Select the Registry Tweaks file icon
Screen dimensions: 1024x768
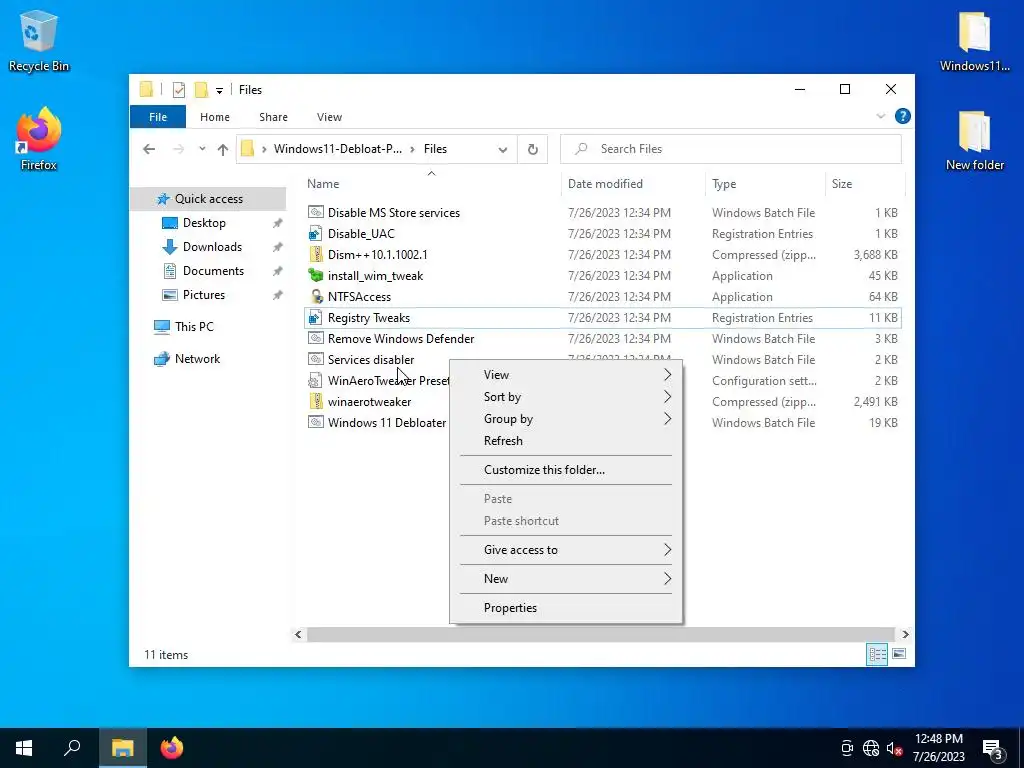point(316,317)
